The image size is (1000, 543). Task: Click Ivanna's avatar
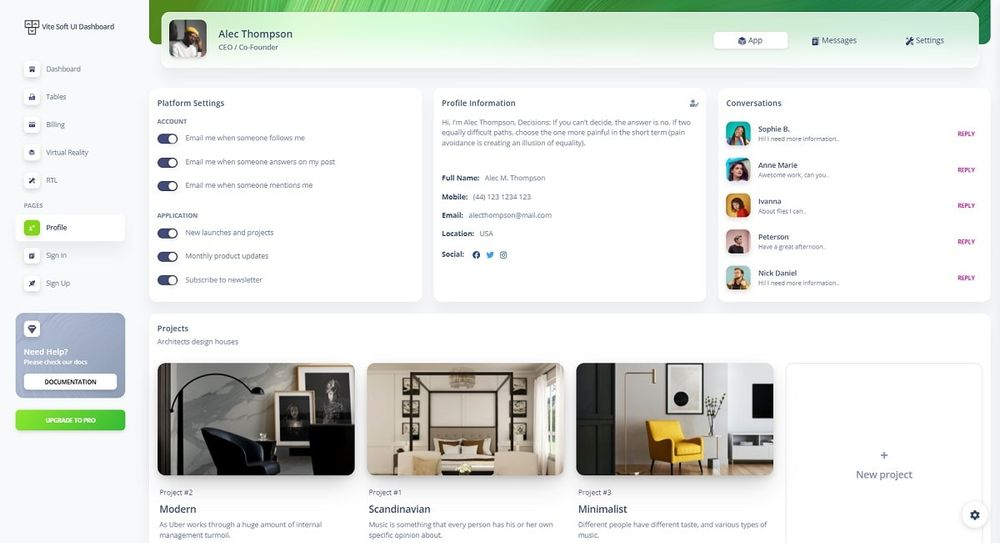(738, 205)
